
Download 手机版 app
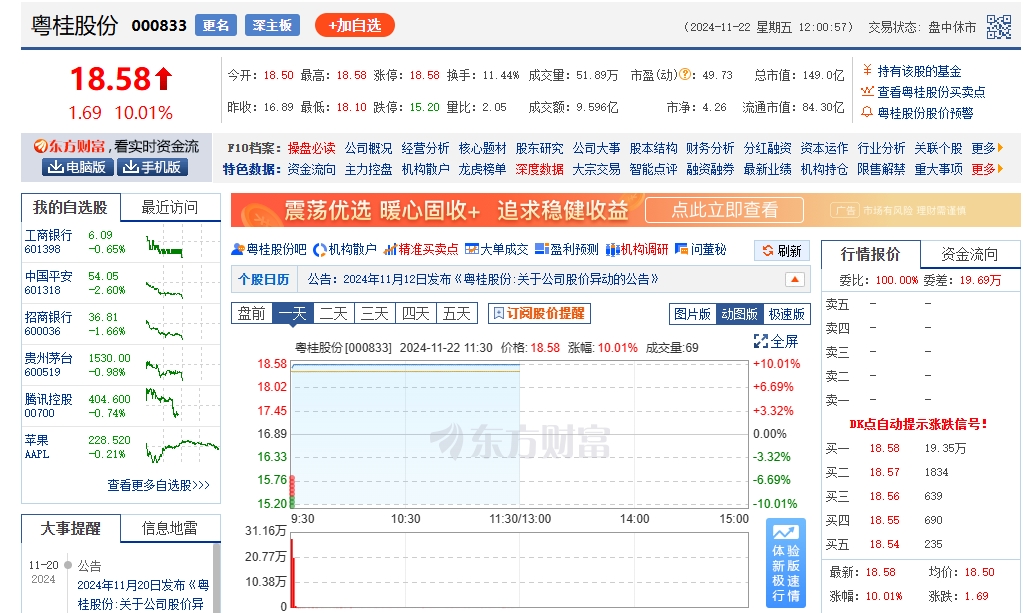[x=152, y=167]
